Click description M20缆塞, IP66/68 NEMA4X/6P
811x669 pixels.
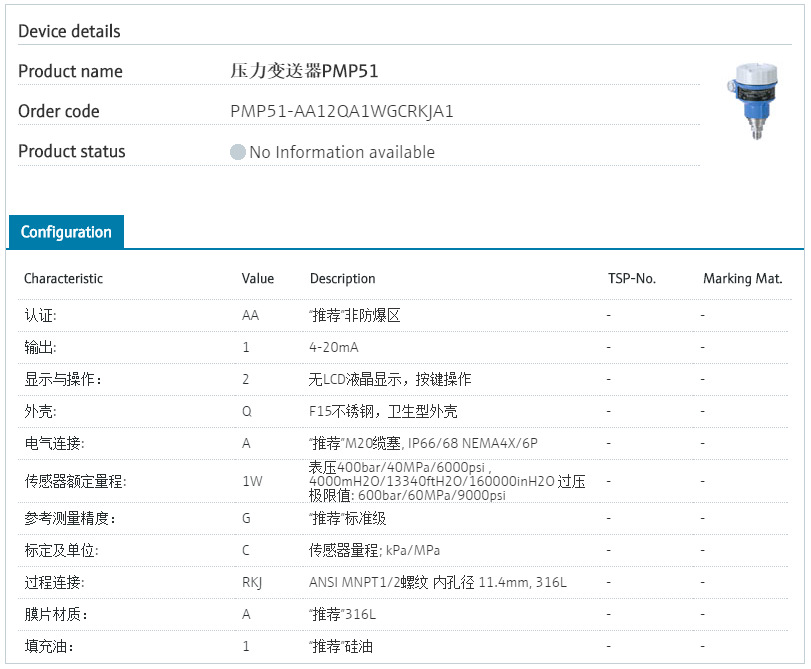click(424, 443)
